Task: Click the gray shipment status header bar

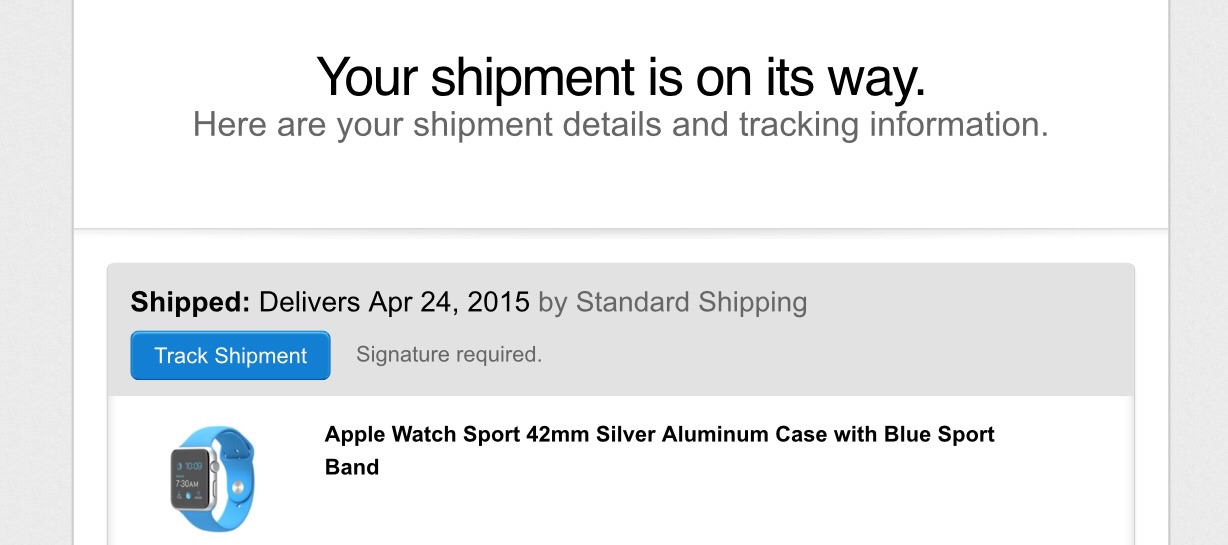Action: 620,330
